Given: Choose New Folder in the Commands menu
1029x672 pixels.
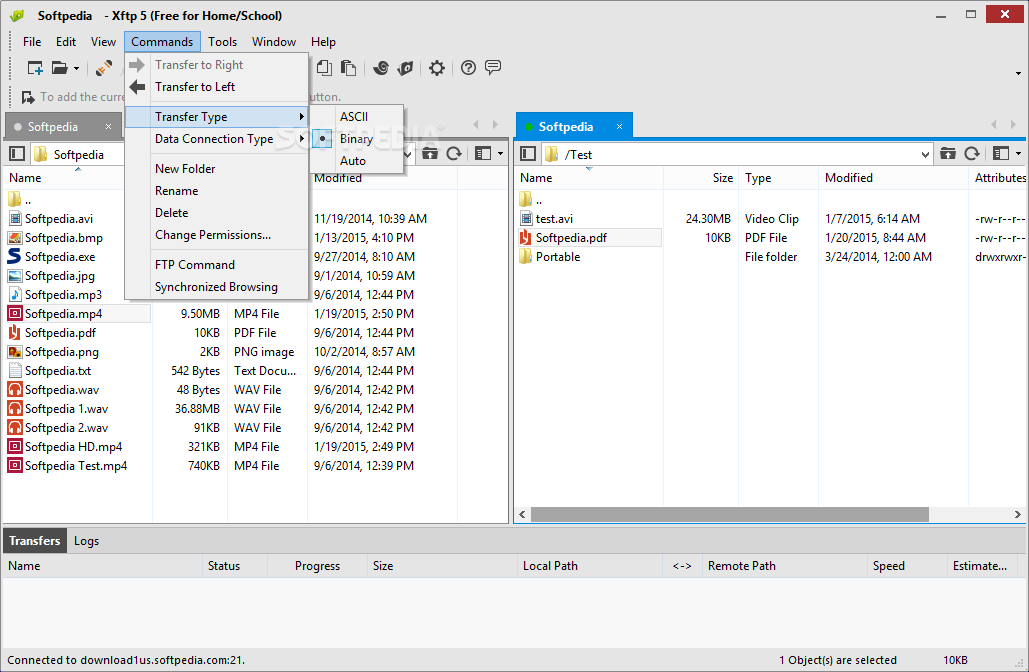Looking at the screenshot, I should [217, 169].
